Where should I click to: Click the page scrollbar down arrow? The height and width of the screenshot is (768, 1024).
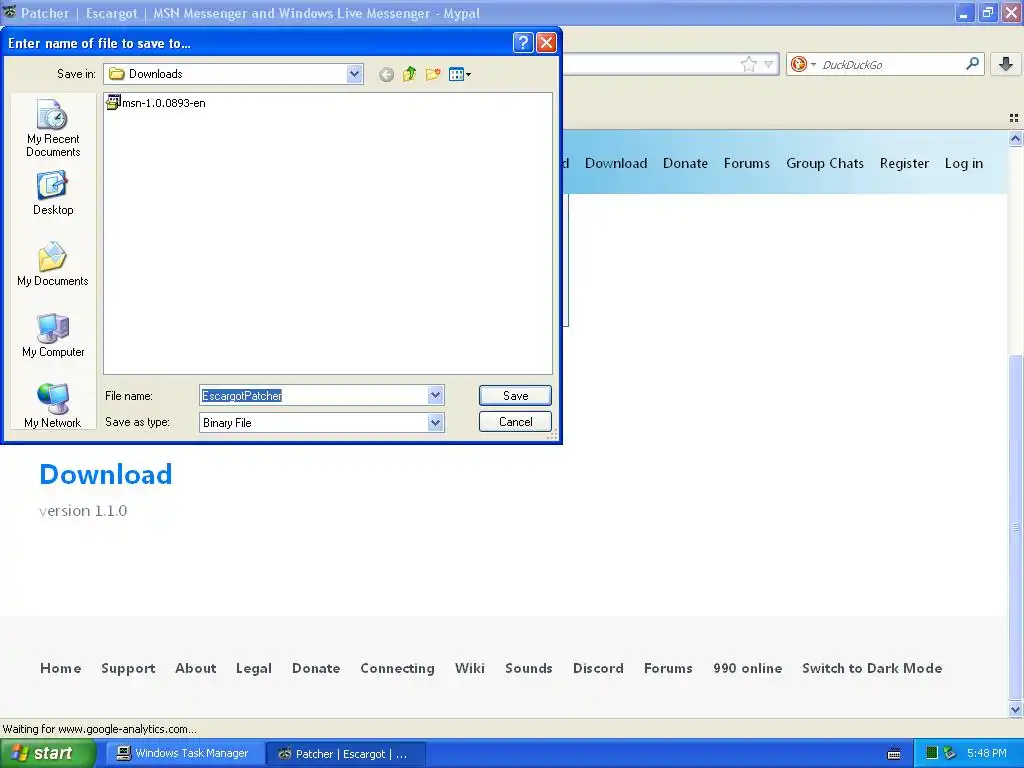(1015, 709)
